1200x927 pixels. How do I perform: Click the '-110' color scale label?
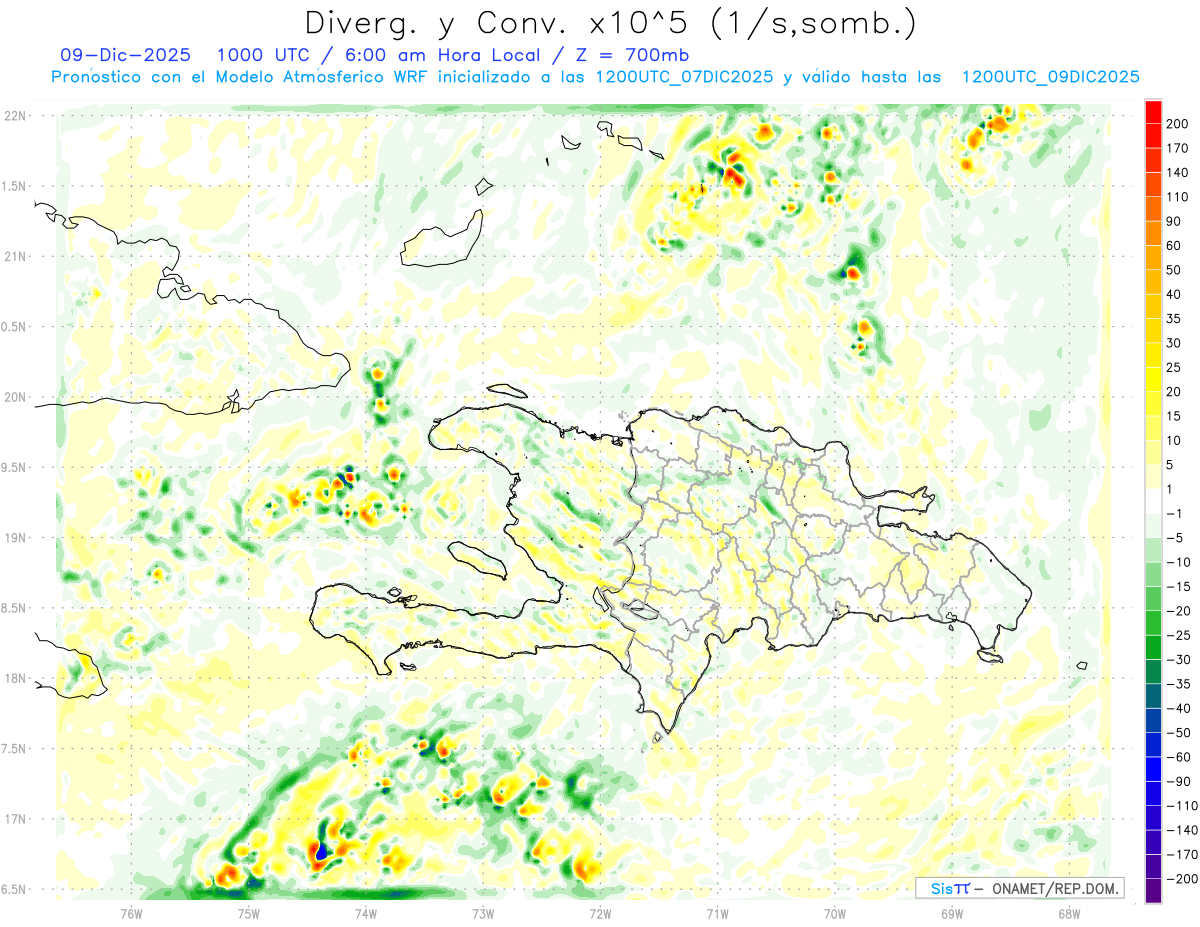pos(1183,805)
